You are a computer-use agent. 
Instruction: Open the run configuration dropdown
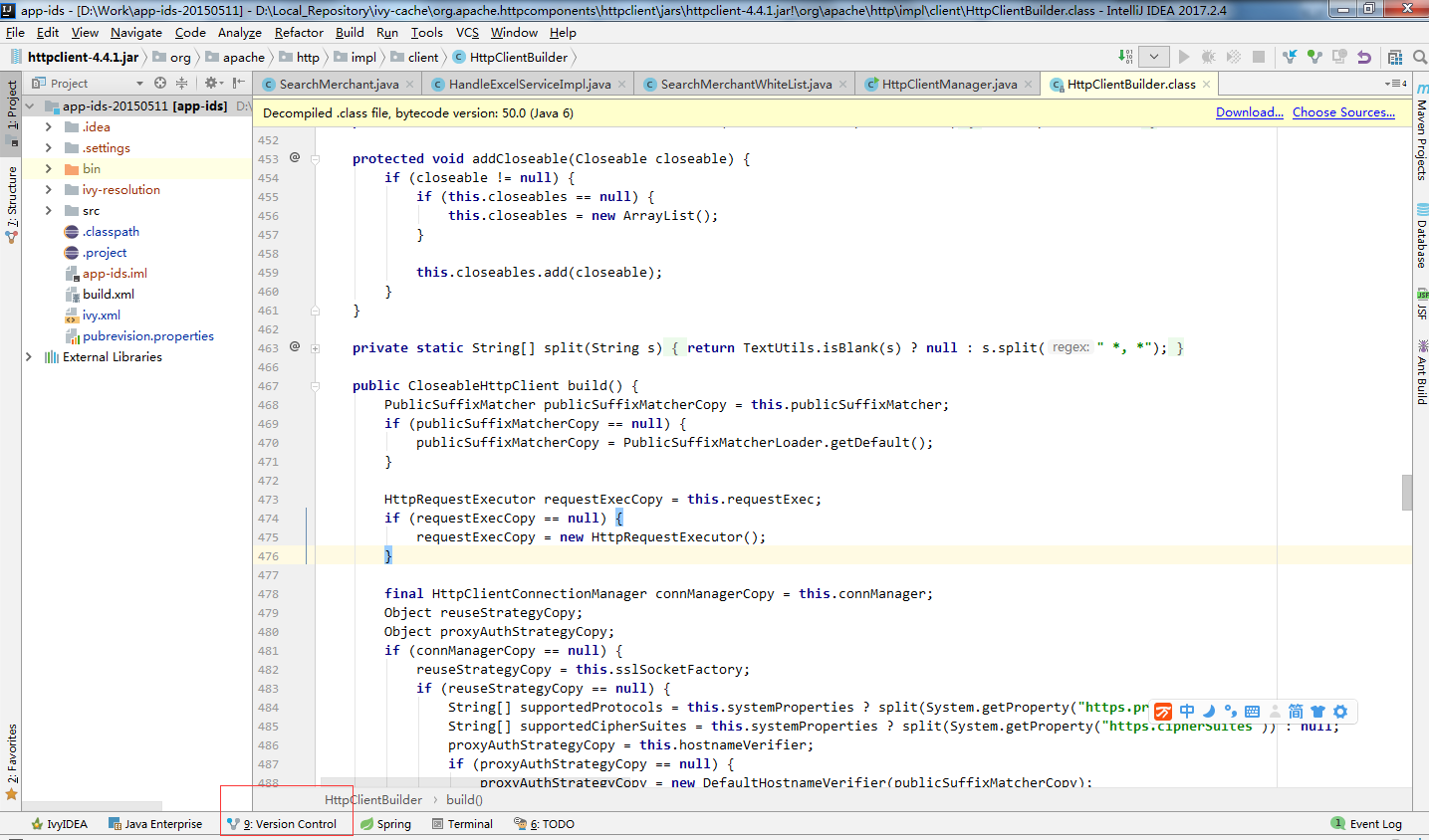[x=1154, y=57]
